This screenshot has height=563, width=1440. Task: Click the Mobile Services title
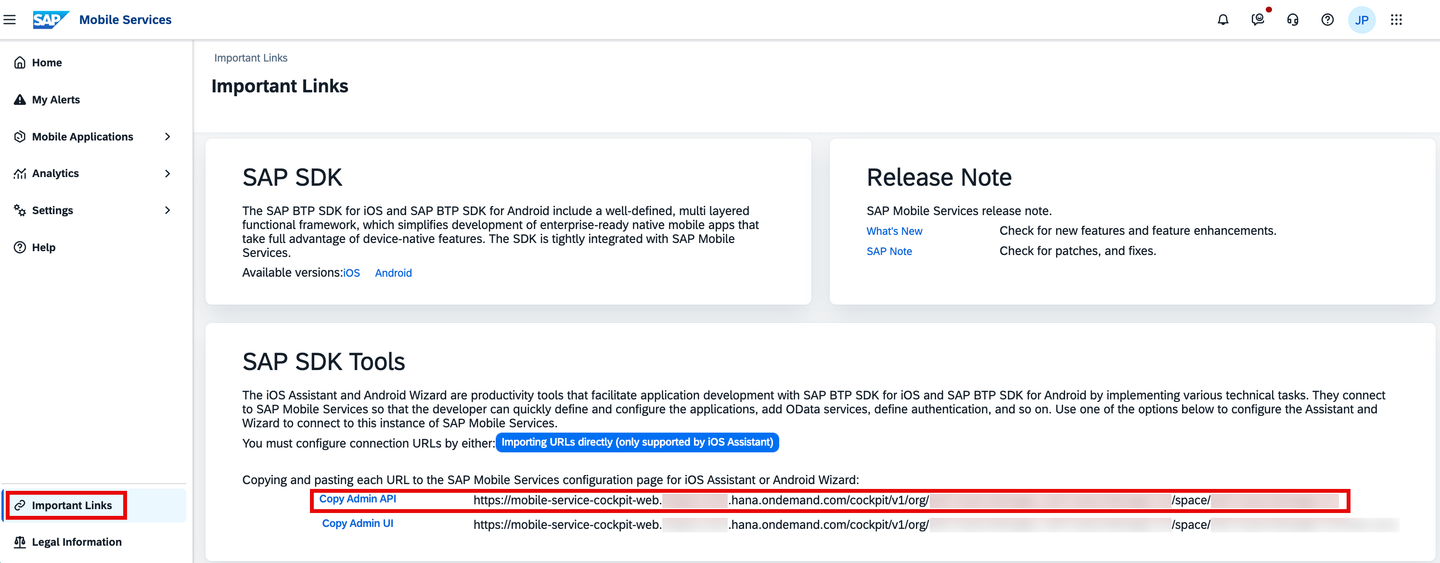(125, 19)
